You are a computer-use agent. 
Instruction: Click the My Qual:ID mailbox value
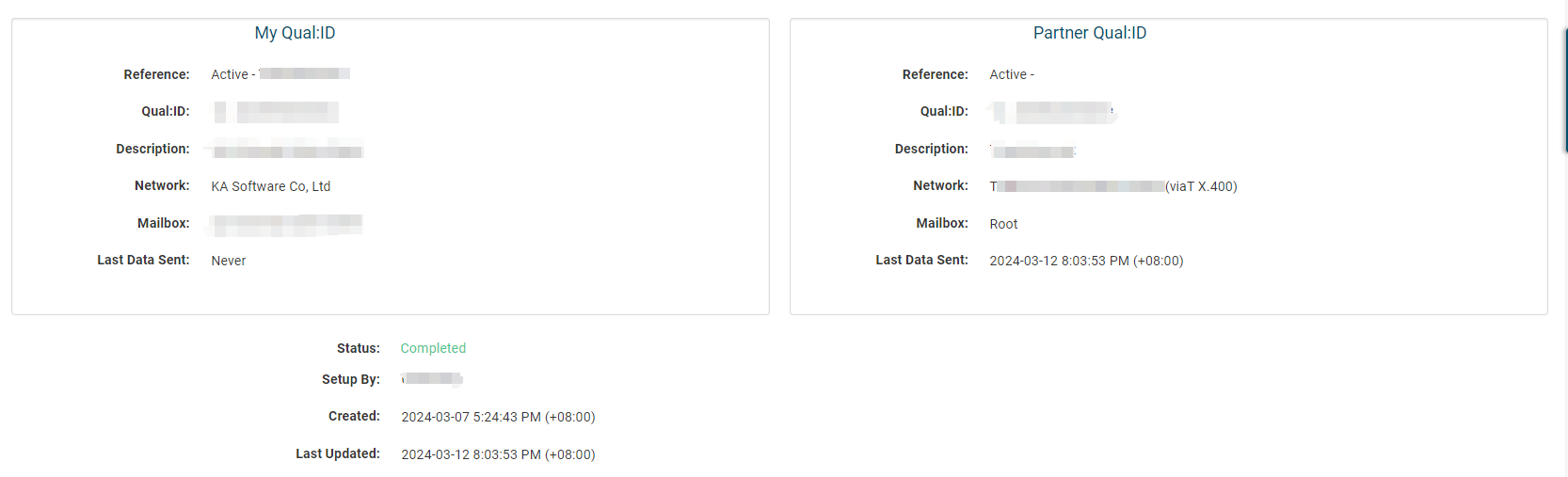(x=287, y=224)
